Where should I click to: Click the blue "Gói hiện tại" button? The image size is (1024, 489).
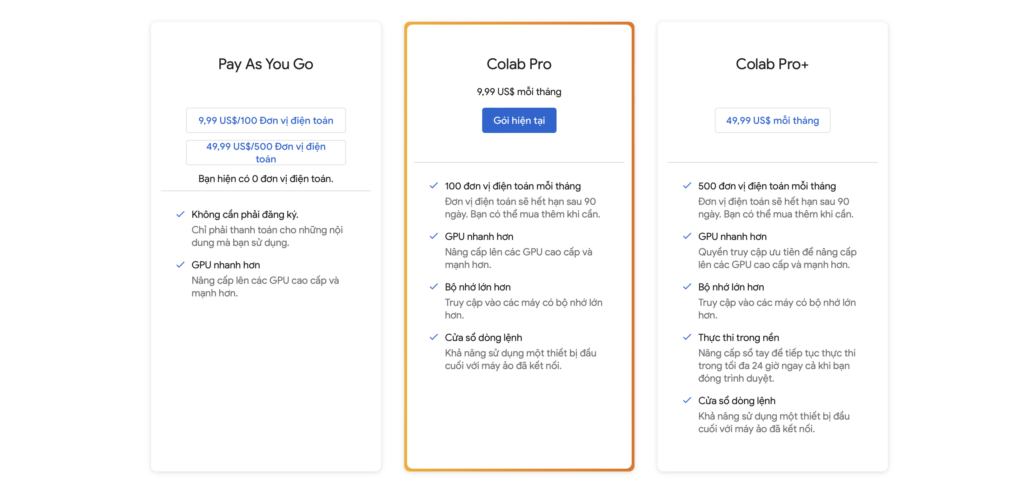(x=519, y=120)
